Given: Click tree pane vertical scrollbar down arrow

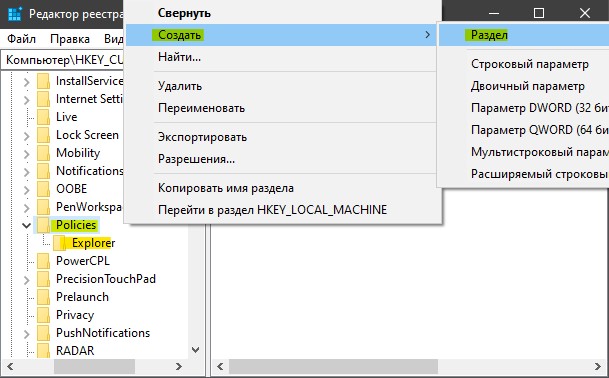Looking at the screenshot, I should (x=196, y=350).
